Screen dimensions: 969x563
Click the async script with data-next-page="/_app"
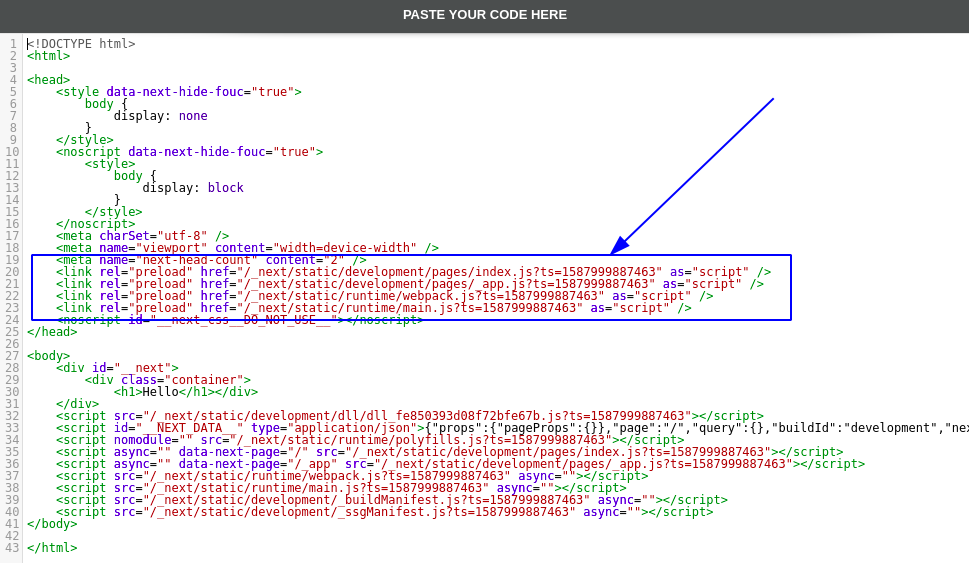460,464
